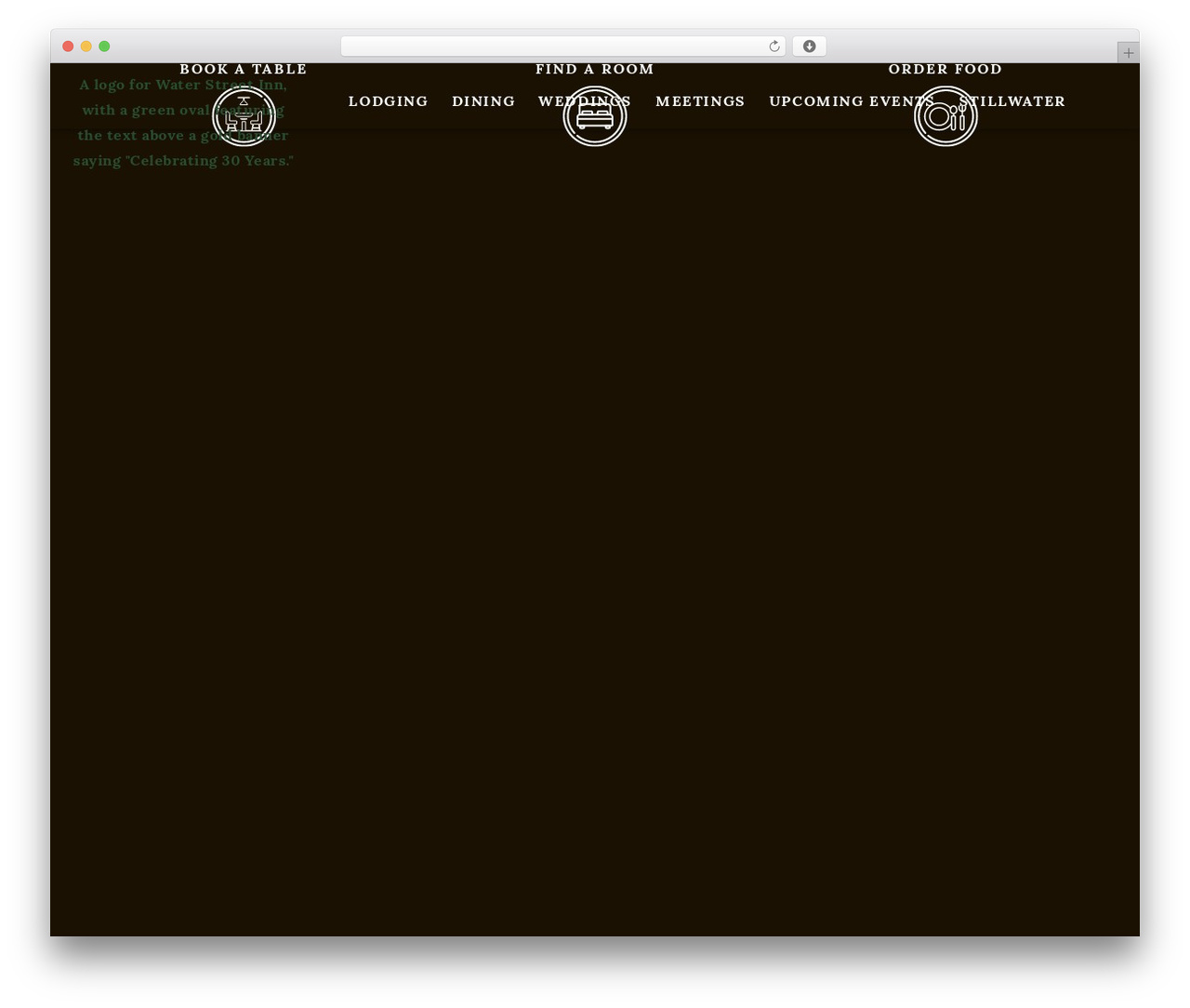Screen dimensions: 1190x1008
Task: Click the Find a Room bed icon
Action: [595, 116]
